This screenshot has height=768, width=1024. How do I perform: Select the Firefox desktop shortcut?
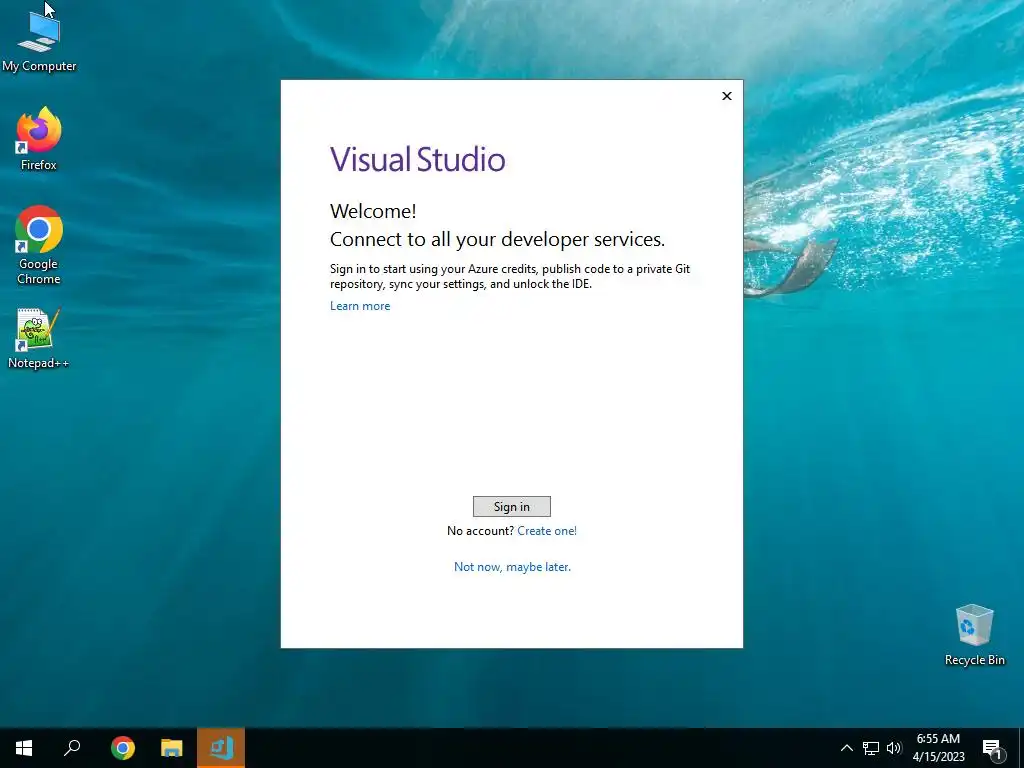click(x=39, y=139)
